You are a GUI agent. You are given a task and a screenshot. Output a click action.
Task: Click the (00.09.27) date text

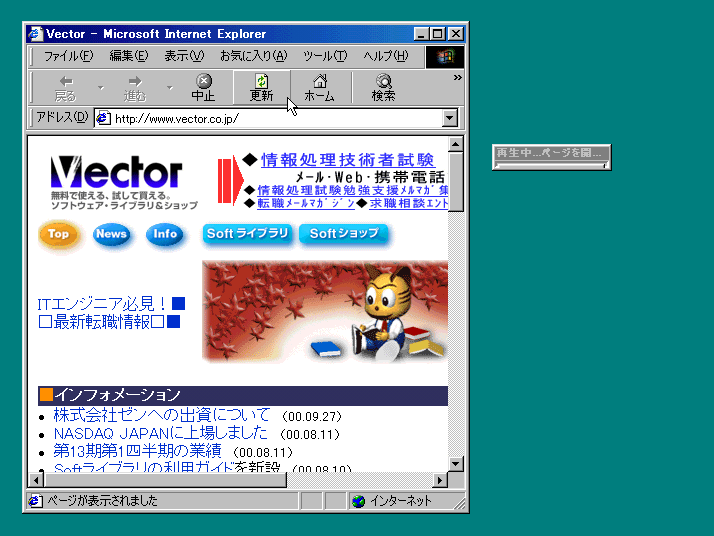311,417
